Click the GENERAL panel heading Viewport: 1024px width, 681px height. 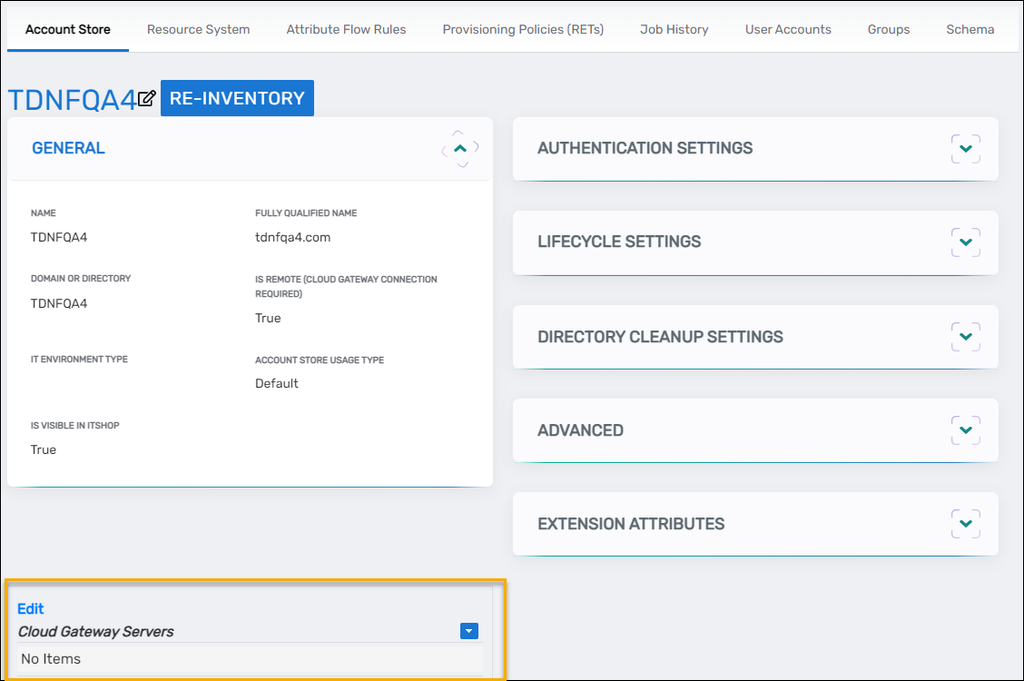click(x=68, y=148)
